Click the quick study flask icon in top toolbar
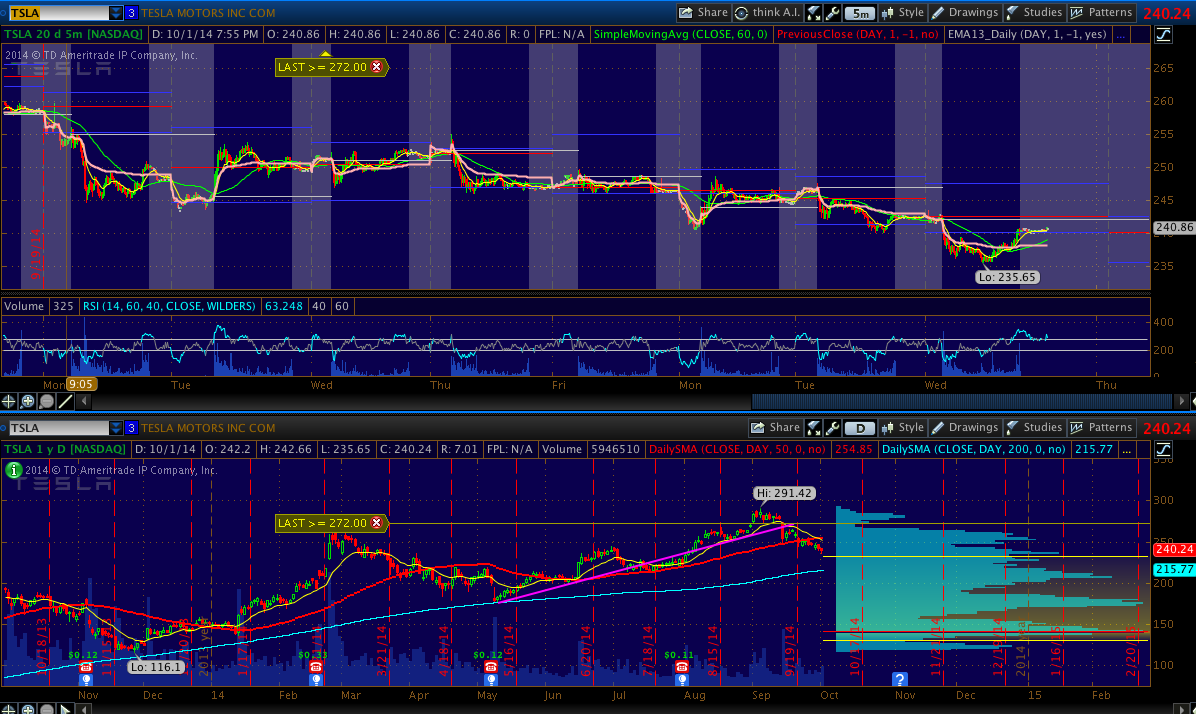 tap(814, 13)
